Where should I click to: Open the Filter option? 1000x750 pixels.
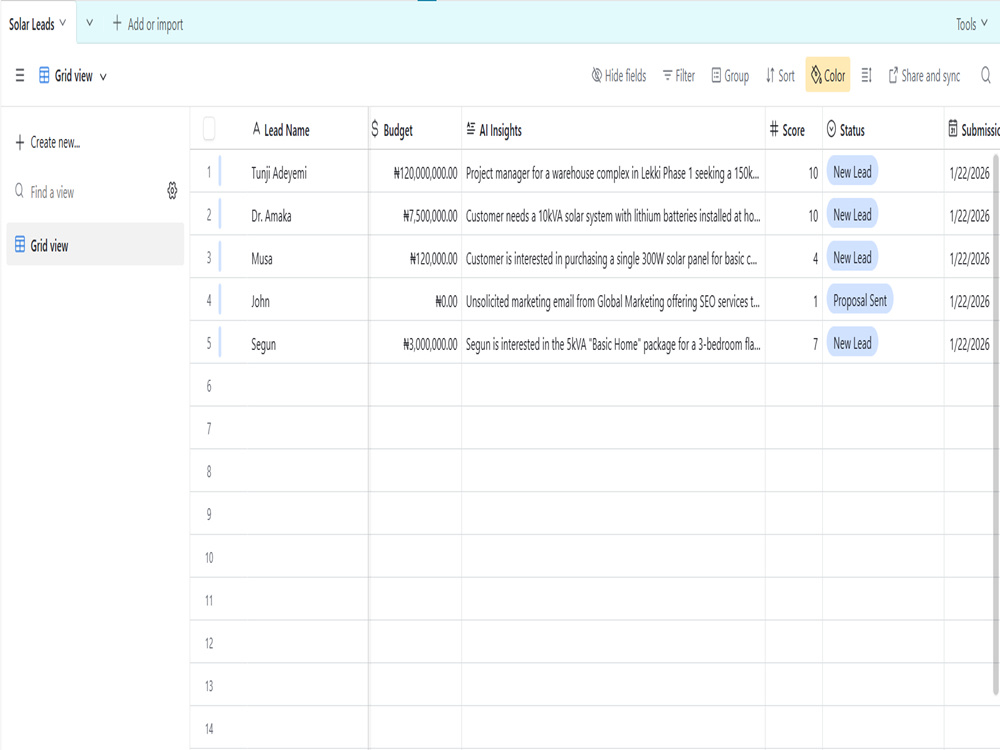pyautogui.click(x=679, y=76)
